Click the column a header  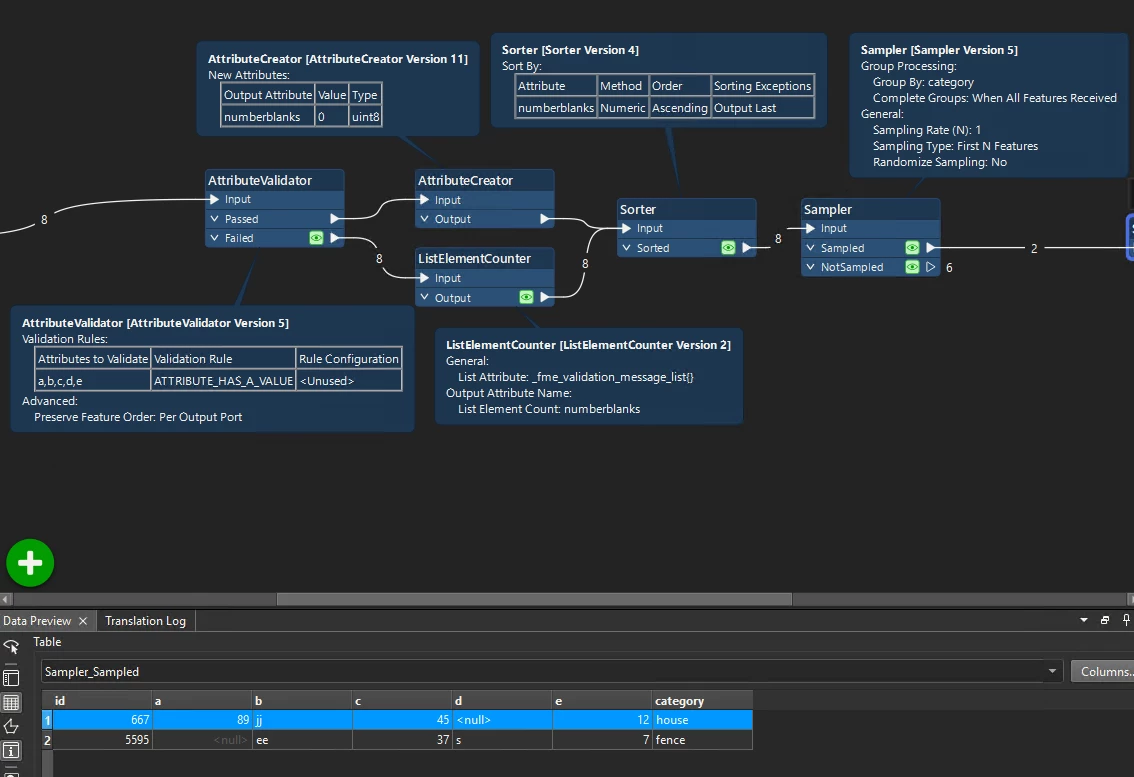click(202, 700)
